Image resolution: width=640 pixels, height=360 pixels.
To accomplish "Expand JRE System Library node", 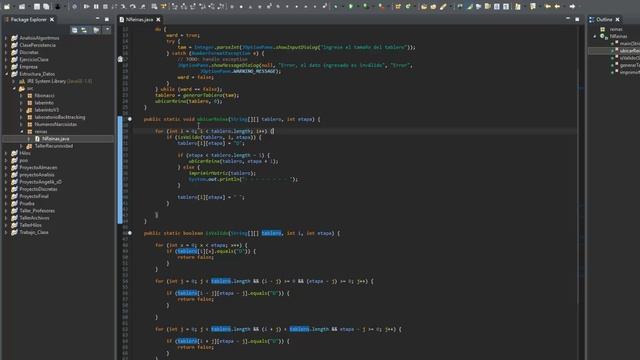I will pyautogui.click(x=14, y=81).
